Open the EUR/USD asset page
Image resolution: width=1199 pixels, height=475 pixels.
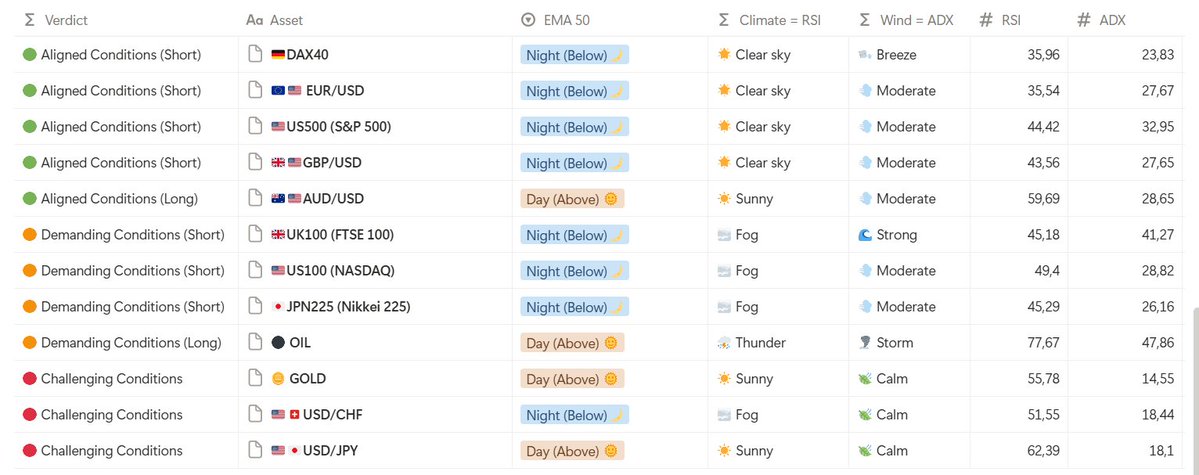click(335, 90)
